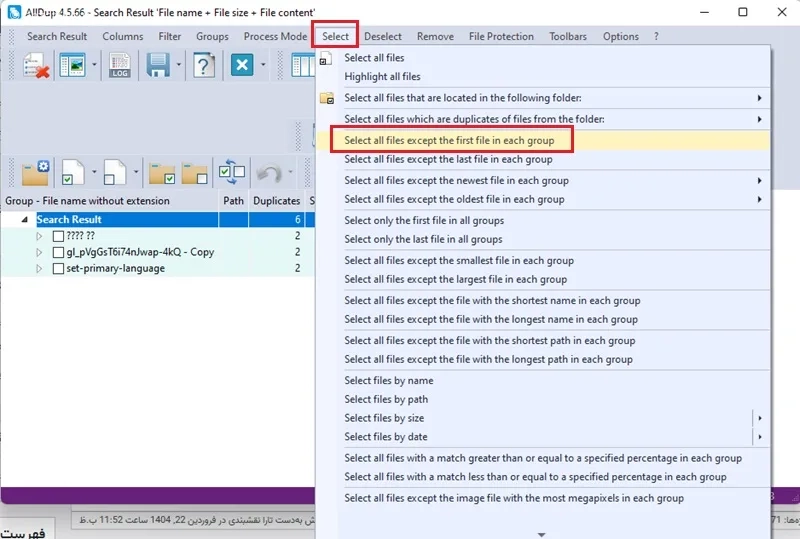This screenshot has height=539, width=800.
Task: Click folder icon beside located in following folder
Action: pyautogui.click(x=327, y=98)
